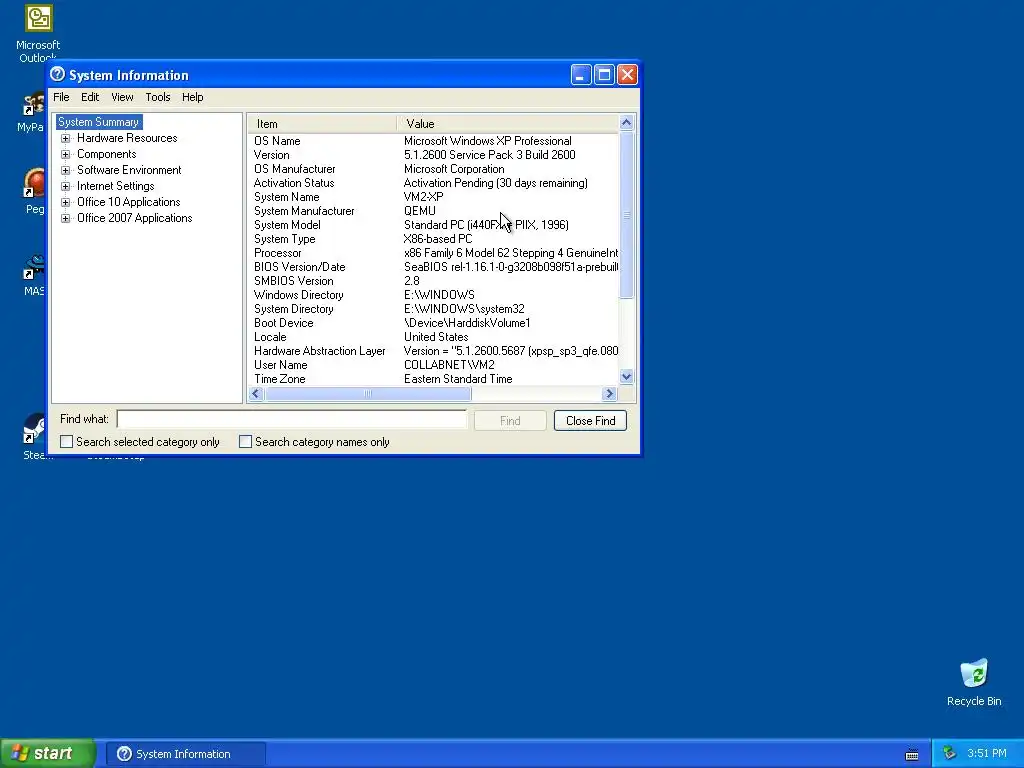Select the System Name row
Screen dimensions: 1024x768
(x=433, y=197)
